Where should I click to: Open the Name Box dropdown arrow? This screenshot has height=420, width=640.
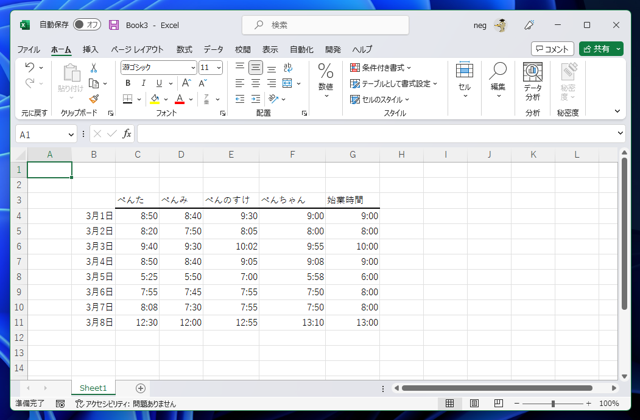[71, 134]
